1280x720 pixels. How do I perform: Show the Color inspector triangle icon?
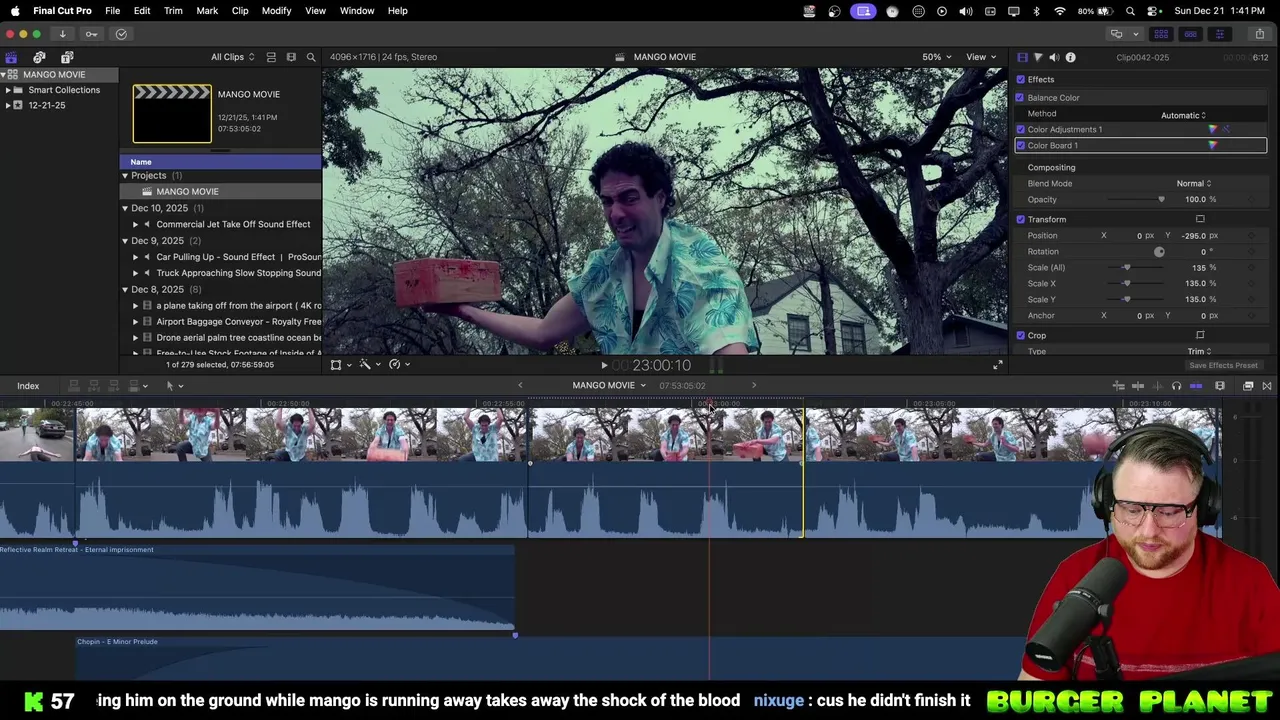pos(1038,57)
